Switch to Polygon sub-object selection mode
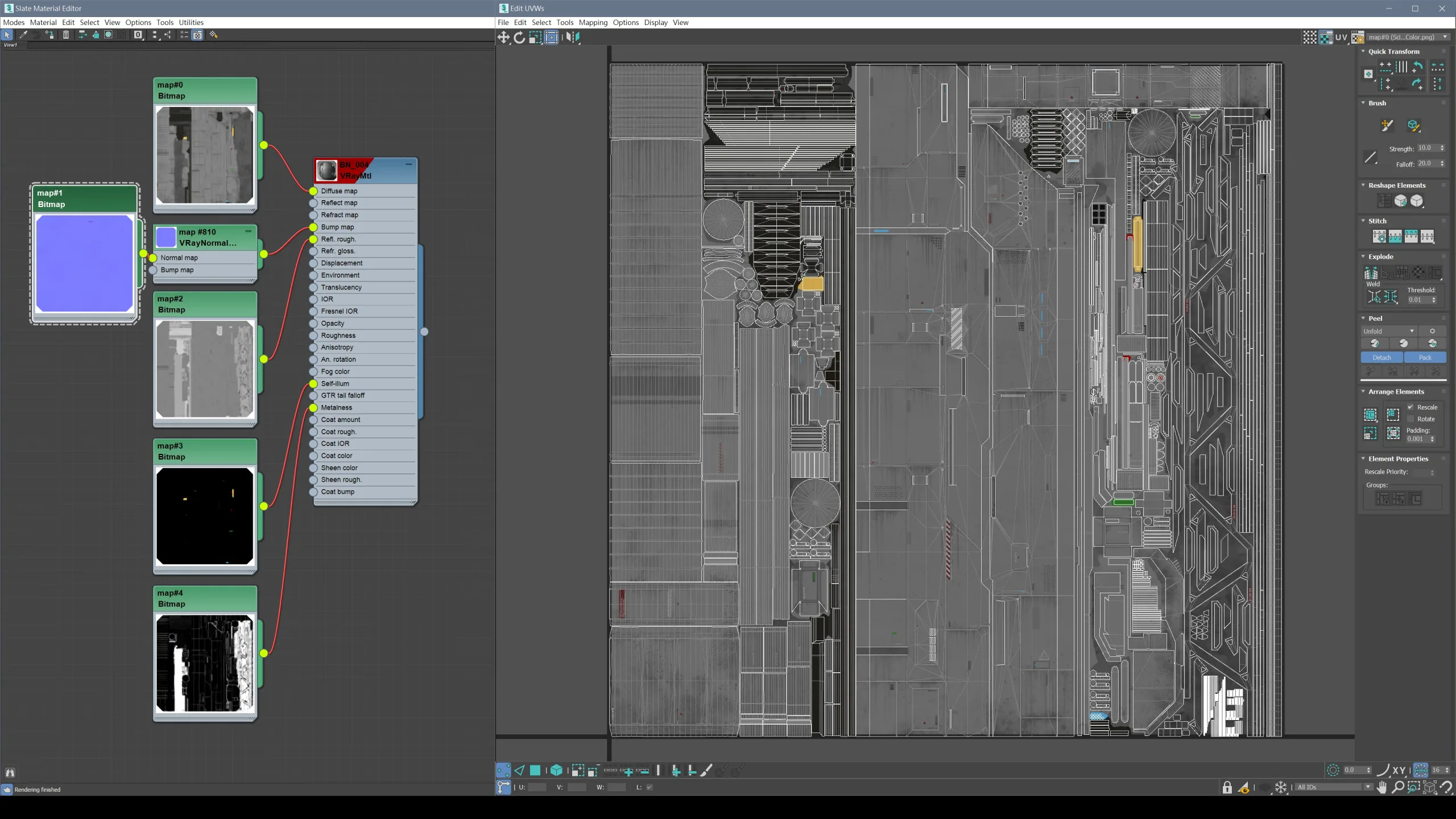This screenshot has height=819, width=1456. (535, 771)
